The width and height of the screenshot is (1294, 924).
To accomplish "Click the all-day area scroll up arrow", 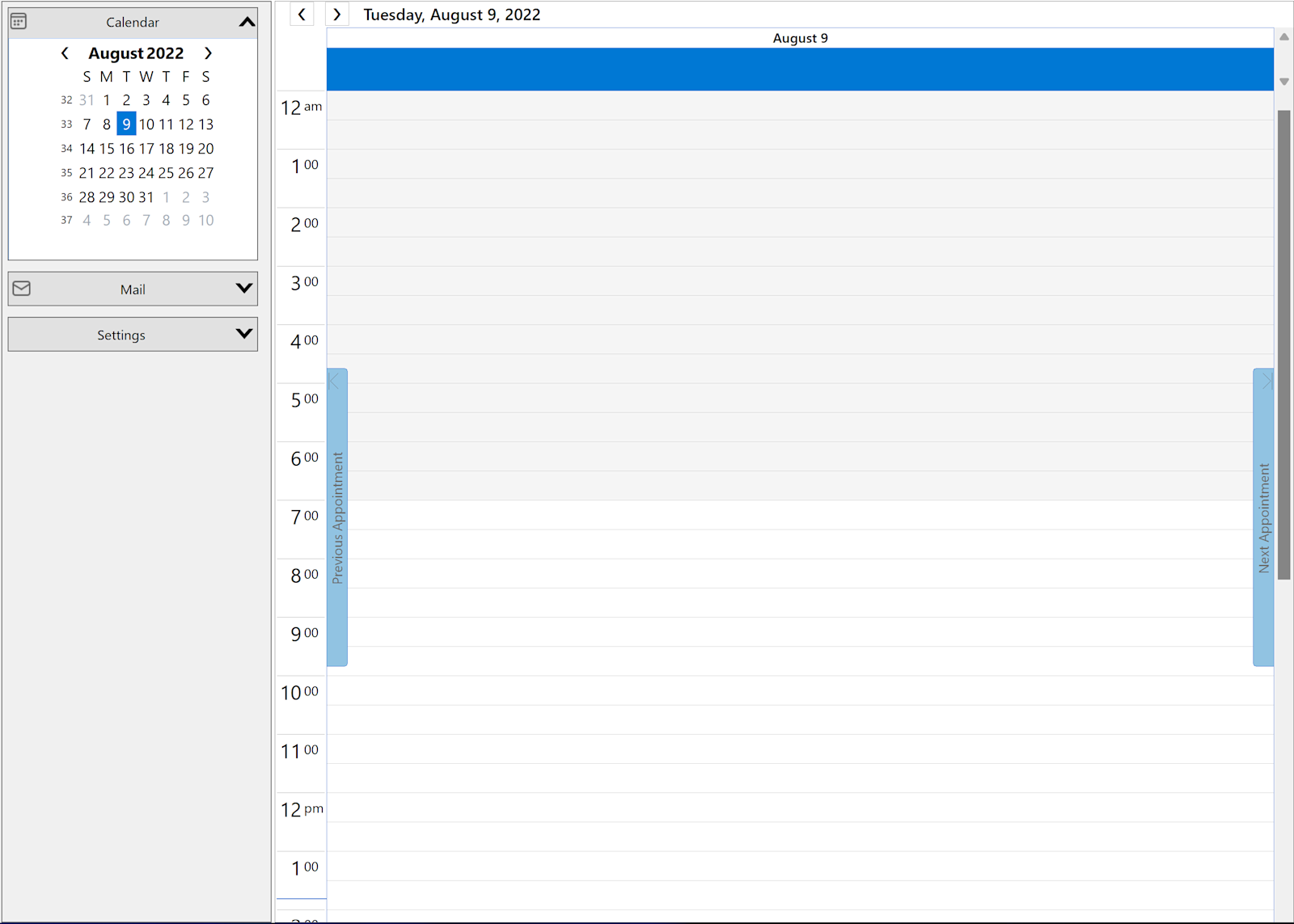I will [1283, 37].
